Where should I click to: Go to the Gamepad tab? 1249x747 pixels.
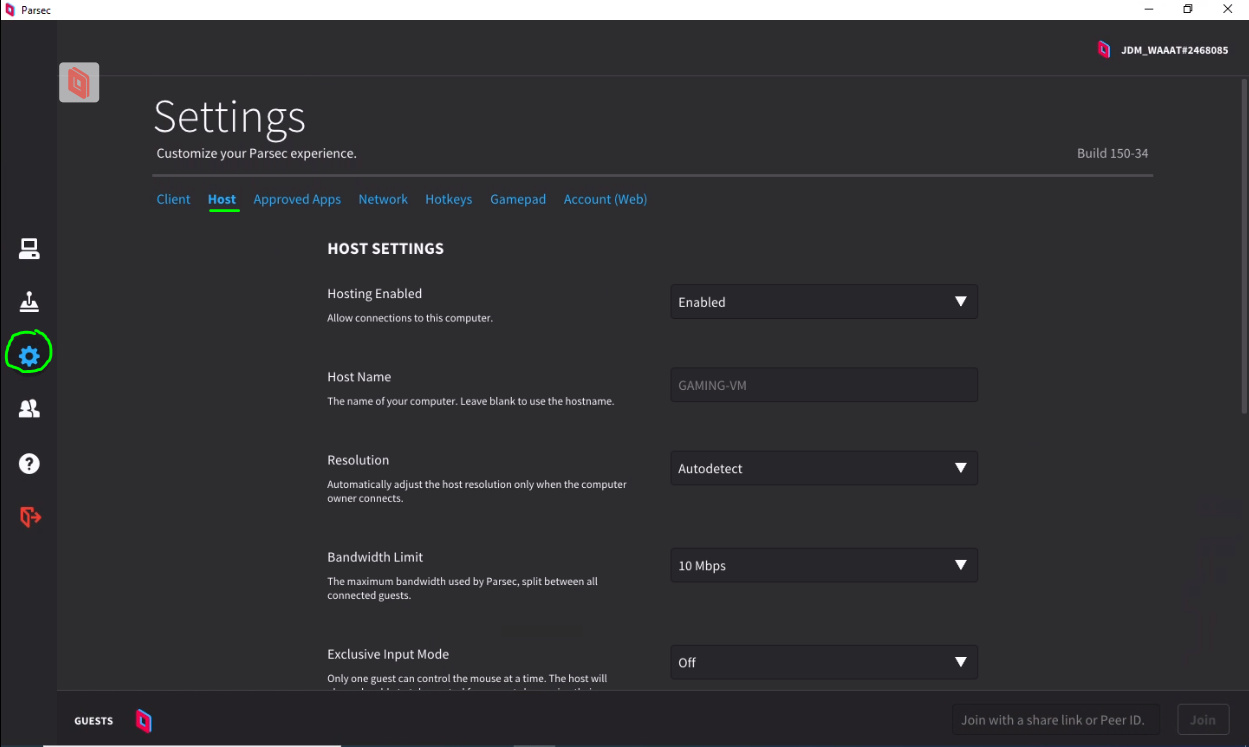(x=518, y=199)
